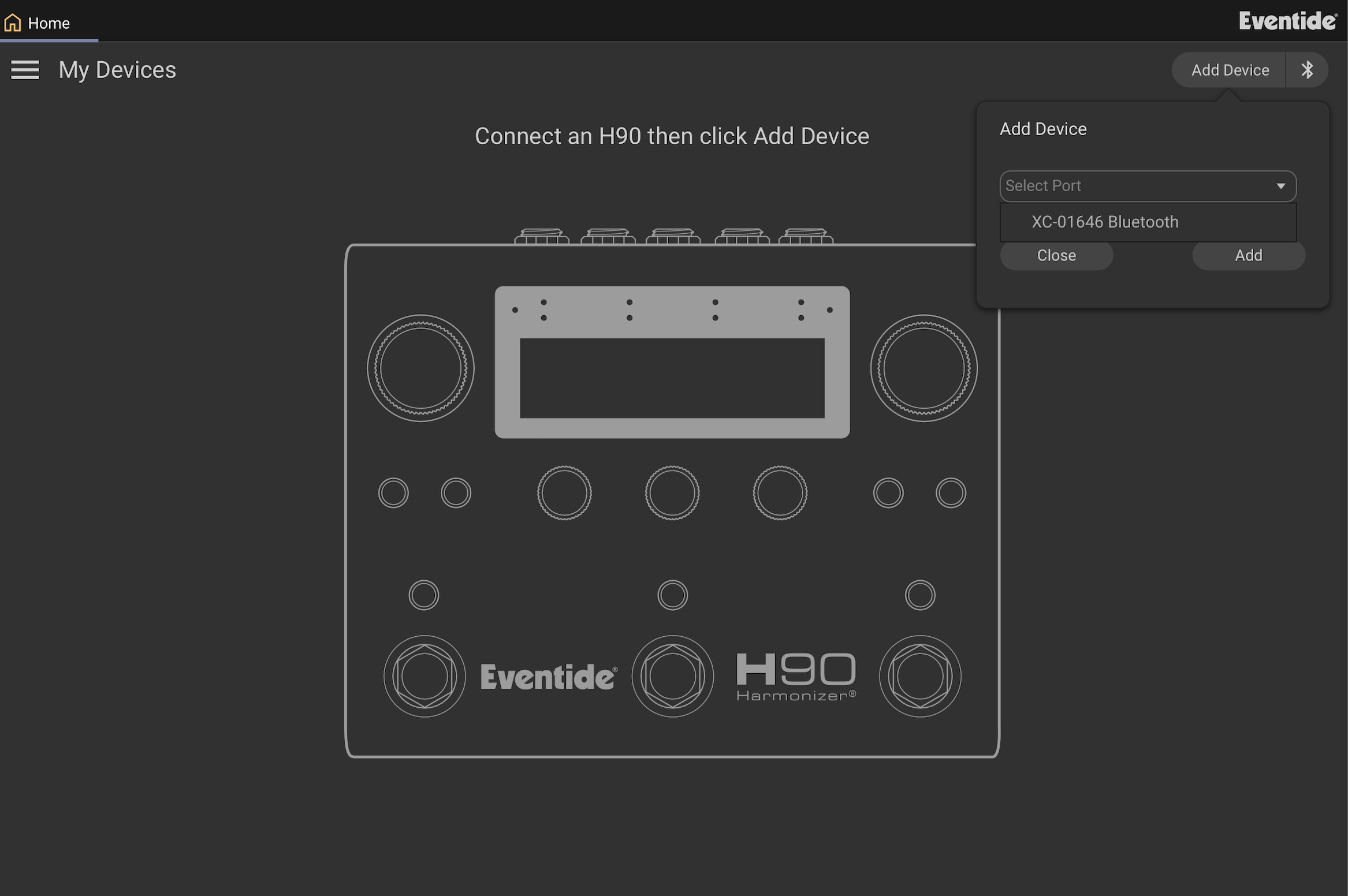Click the large right knob on H90
The height and width of the screenshot is (896, 1348).
pos(924,368)
